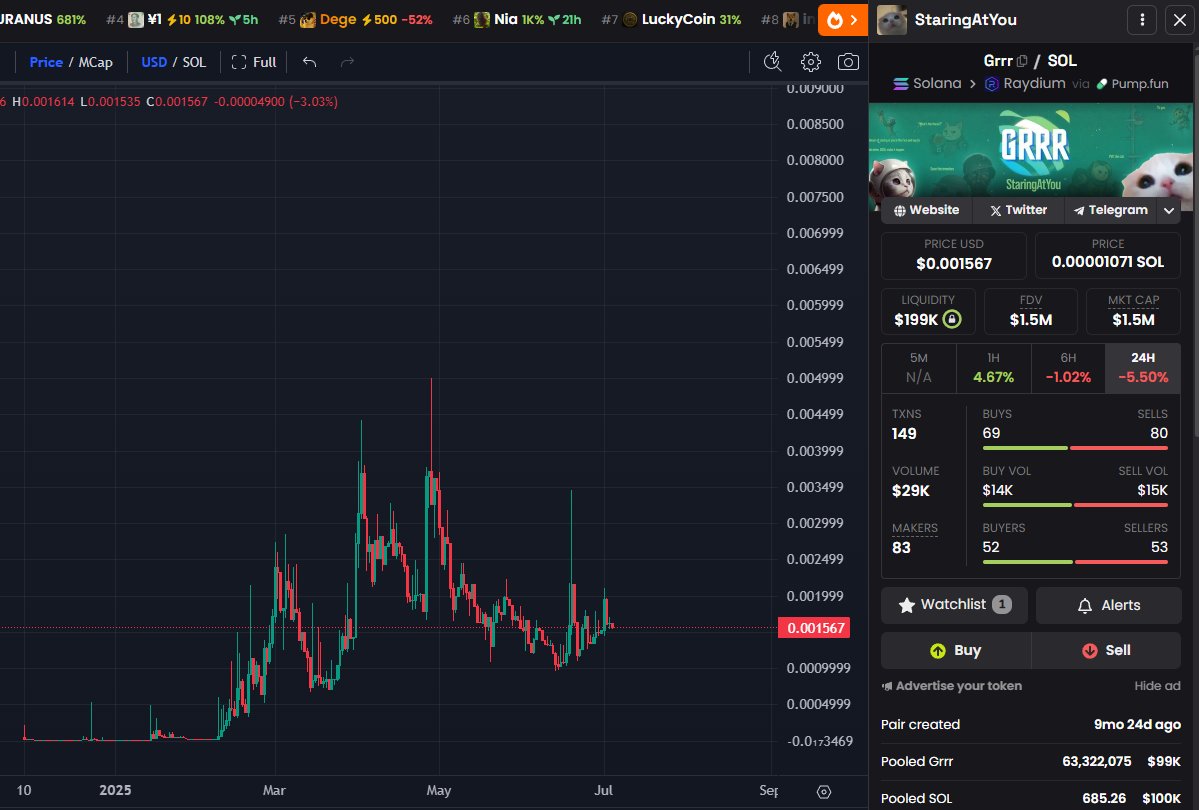The width and height of the screenshot is (1199, 810).
Task: Click the Raydium DEX link
Action: point(1025,83)
